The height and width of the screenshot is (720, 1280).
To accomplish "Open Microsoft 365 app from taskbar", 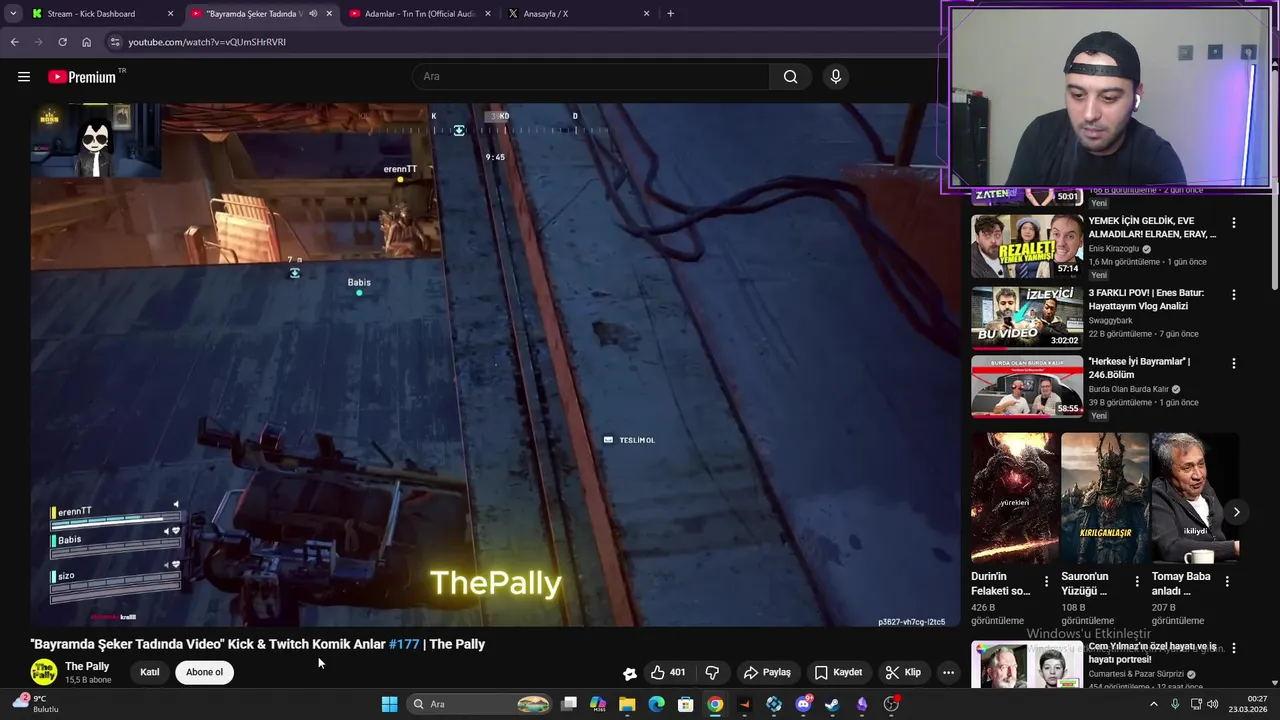I will [x=598, y=704].
